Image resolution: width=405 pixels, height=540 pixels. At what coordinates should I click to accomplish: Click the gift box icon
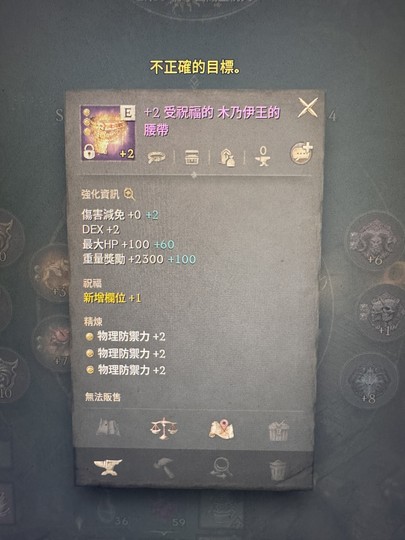(278, 430)
